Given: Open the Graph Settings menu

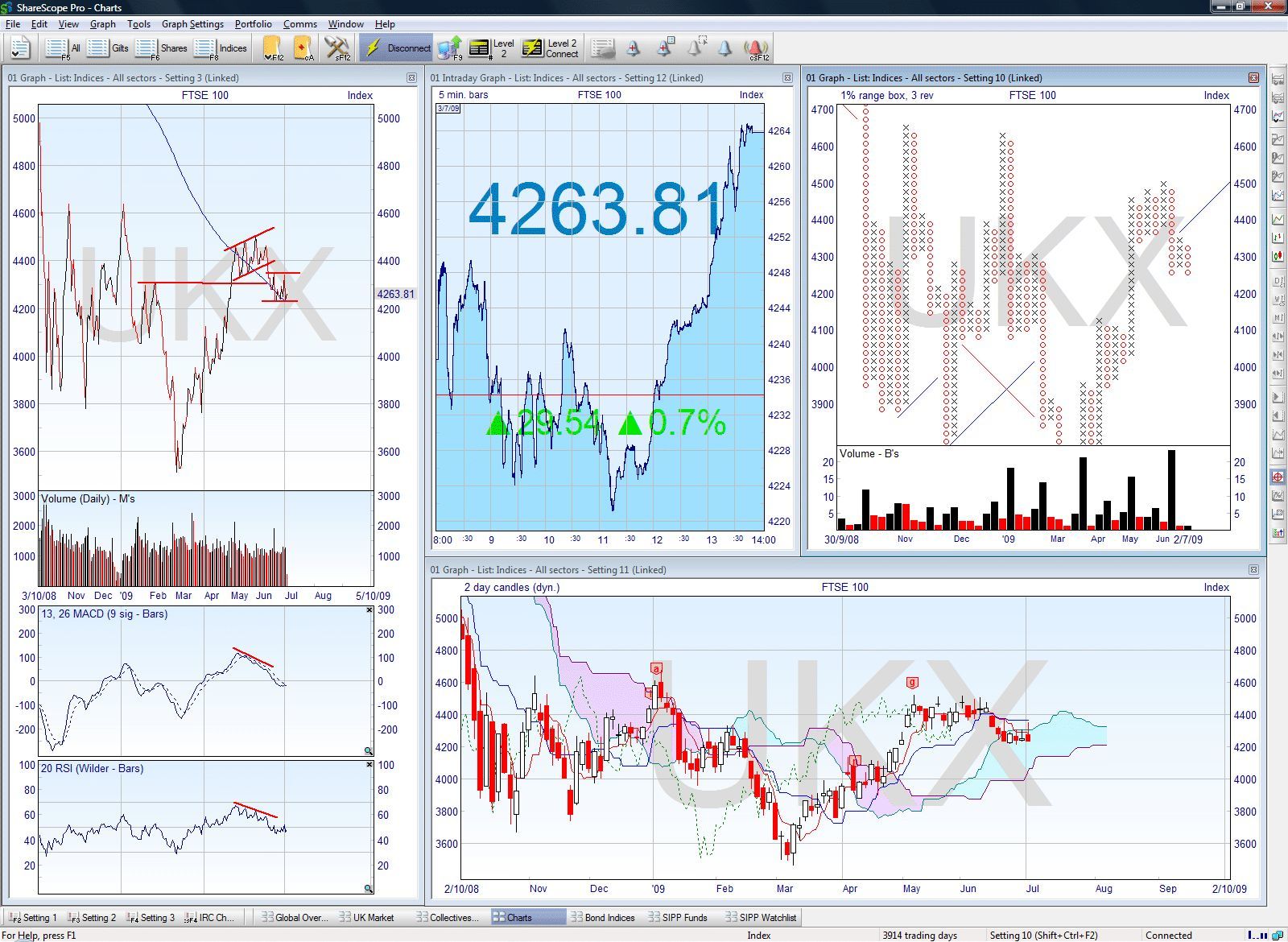Looking at the screenshot, I should click(x=192, y=24).
